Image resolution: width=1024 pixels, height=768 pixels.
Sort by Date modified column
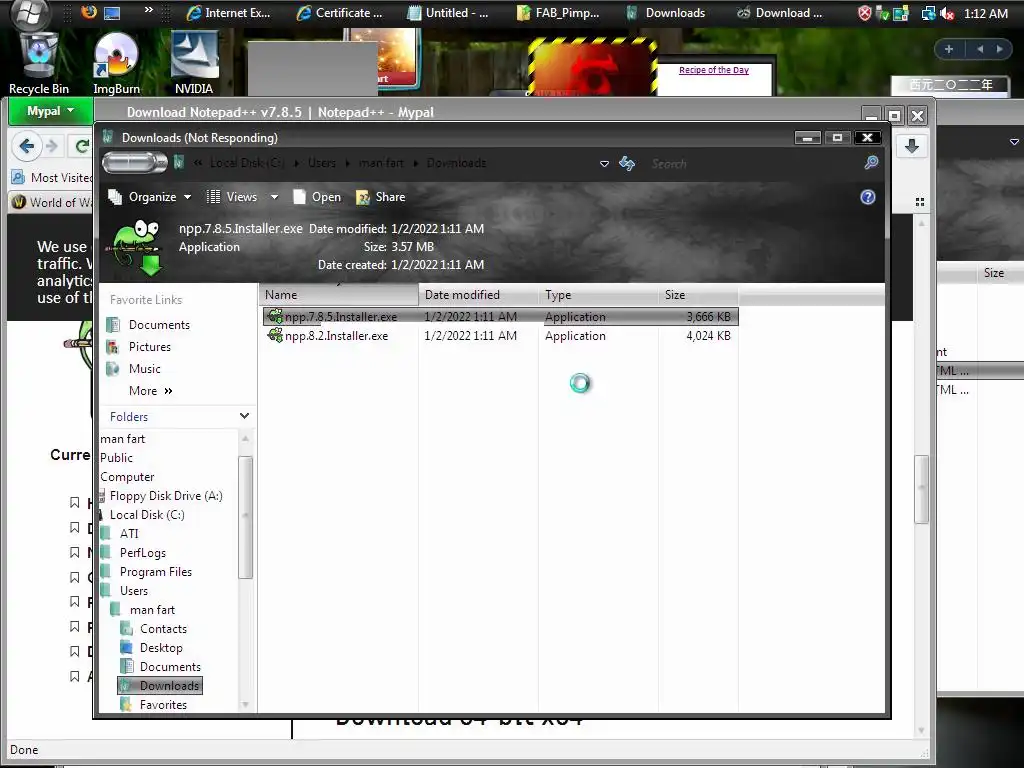point(478,295)
